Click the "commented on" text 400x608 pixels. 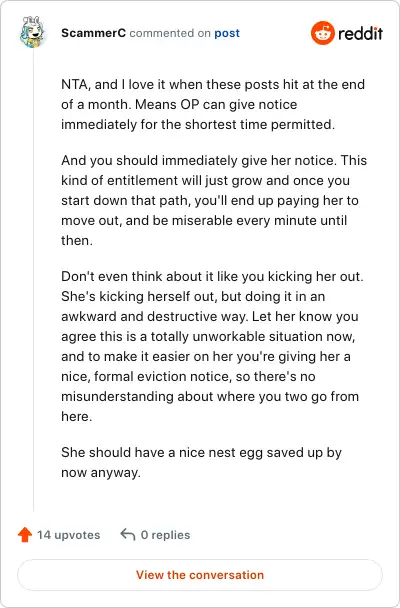tap(170, 33)
